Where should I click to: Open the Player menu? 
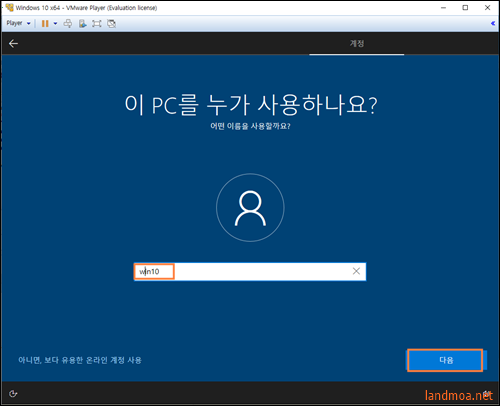pyautogui.click(x=14, y=23)
